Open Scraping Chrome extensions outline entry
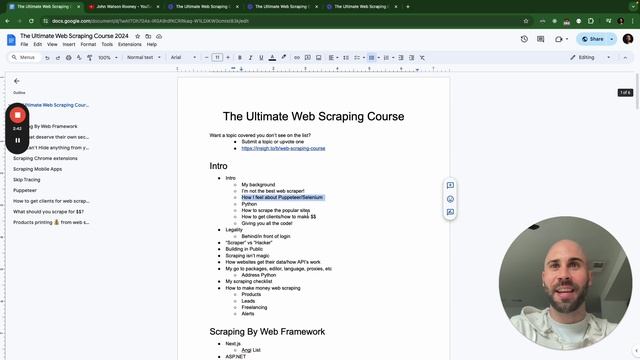Screen dimensions: 640x360 tap(45, 158)
